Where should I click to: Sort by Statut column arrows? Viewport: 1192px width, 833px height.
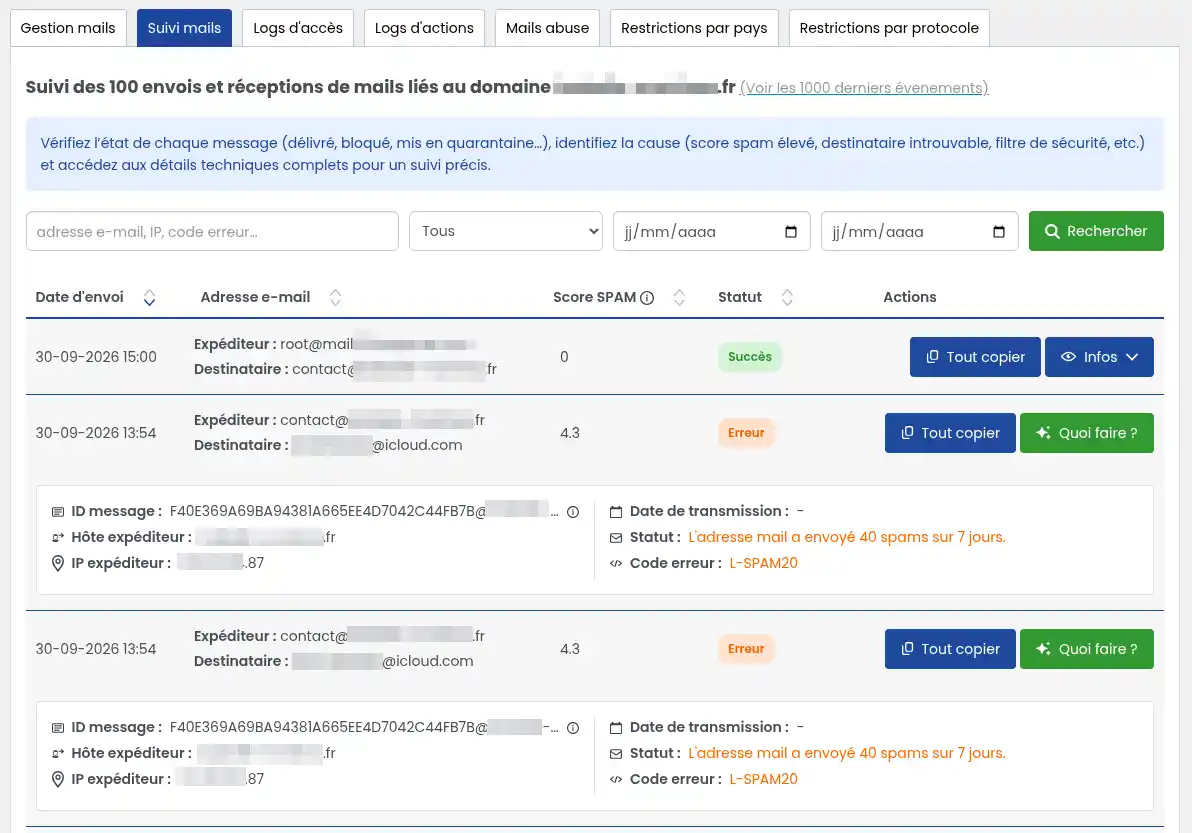(x=787, y=297)
